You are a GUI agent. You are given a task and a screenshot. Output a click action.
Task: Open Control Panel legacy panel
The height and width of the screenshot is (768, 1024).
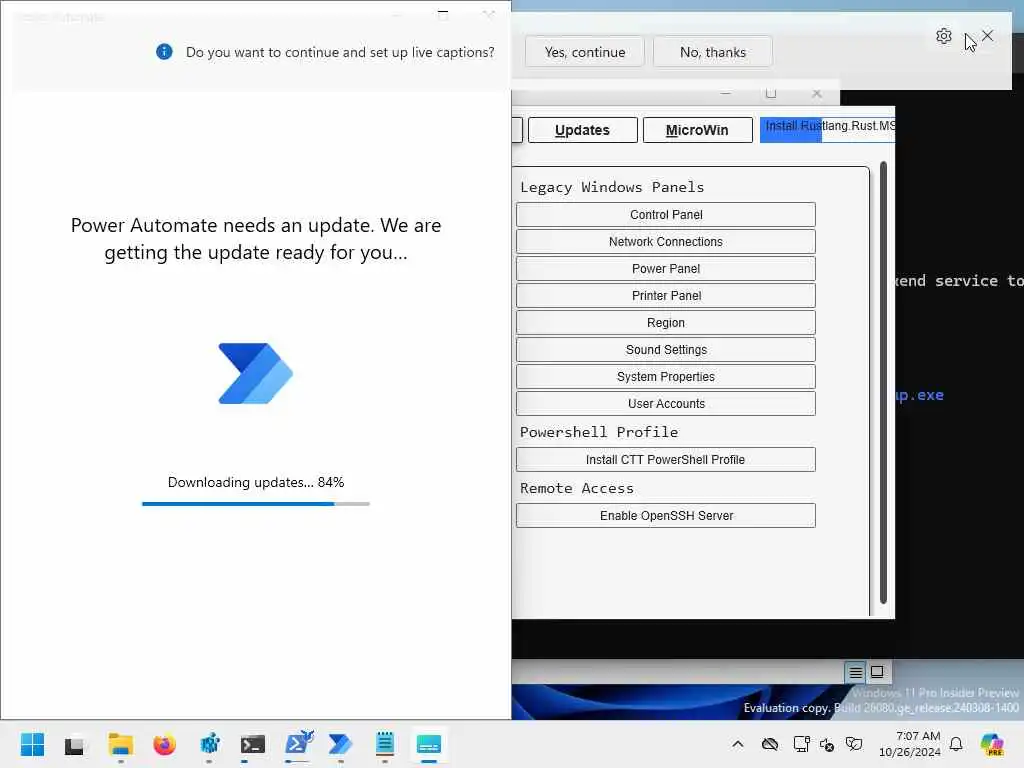[665, 215]
